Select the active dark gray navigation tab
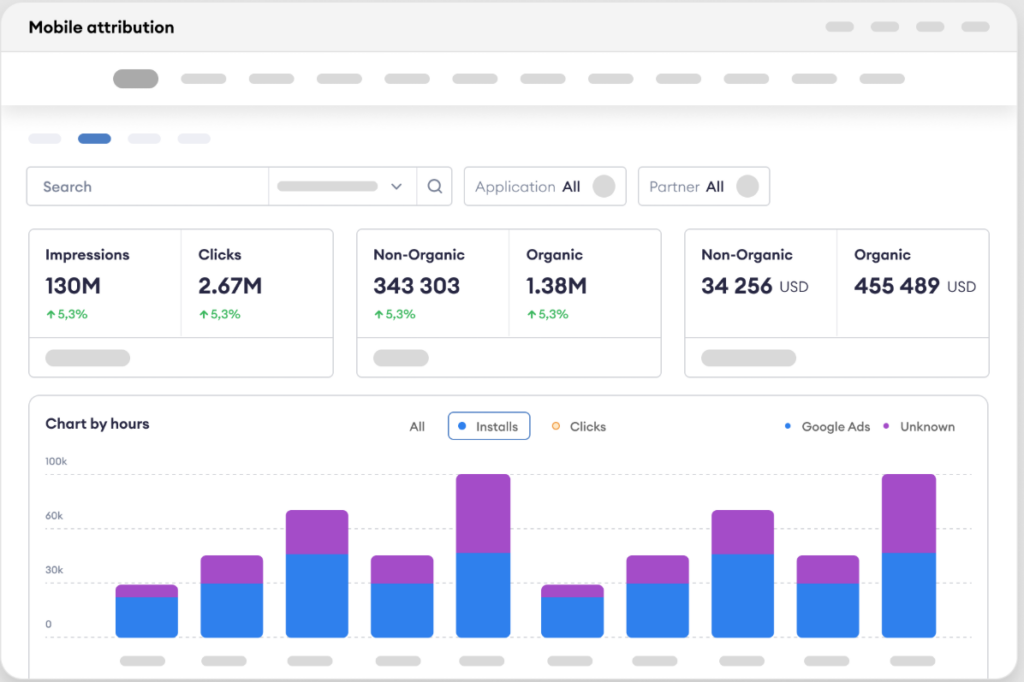This screenshot has height=682, width=1024. pyautogui.click(x=135, y=79)
